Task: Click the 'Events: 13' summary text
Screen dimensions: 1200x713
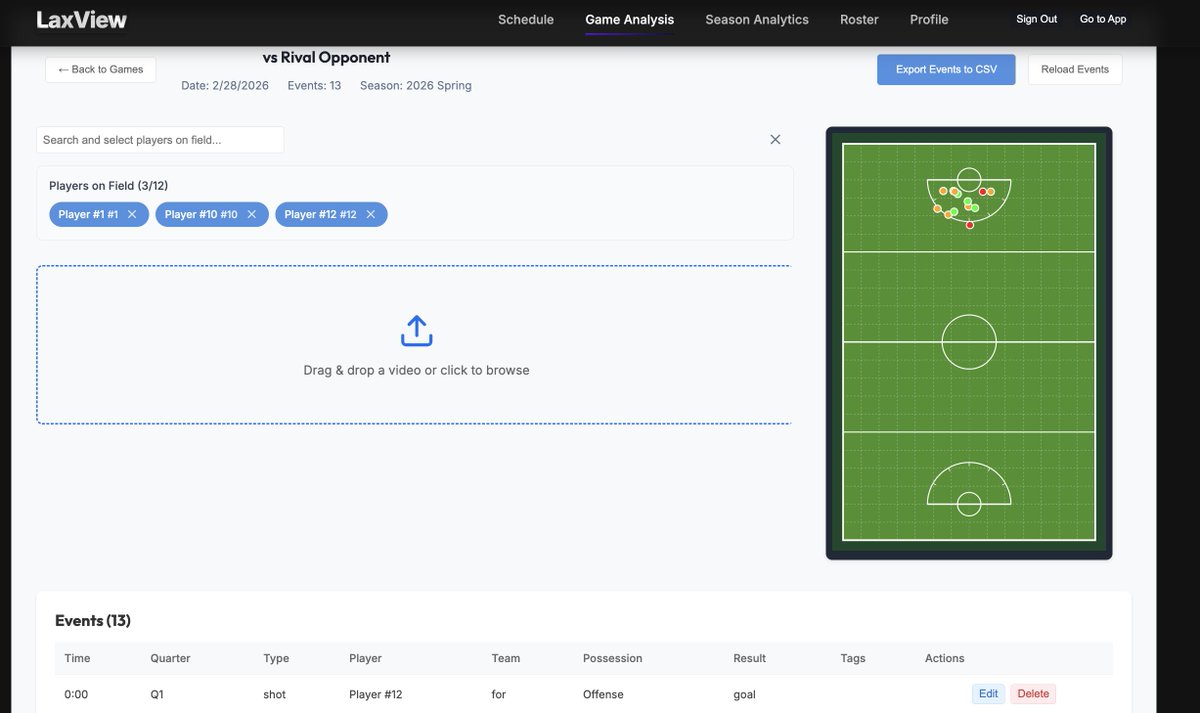Action: click(x=314, y=86)
